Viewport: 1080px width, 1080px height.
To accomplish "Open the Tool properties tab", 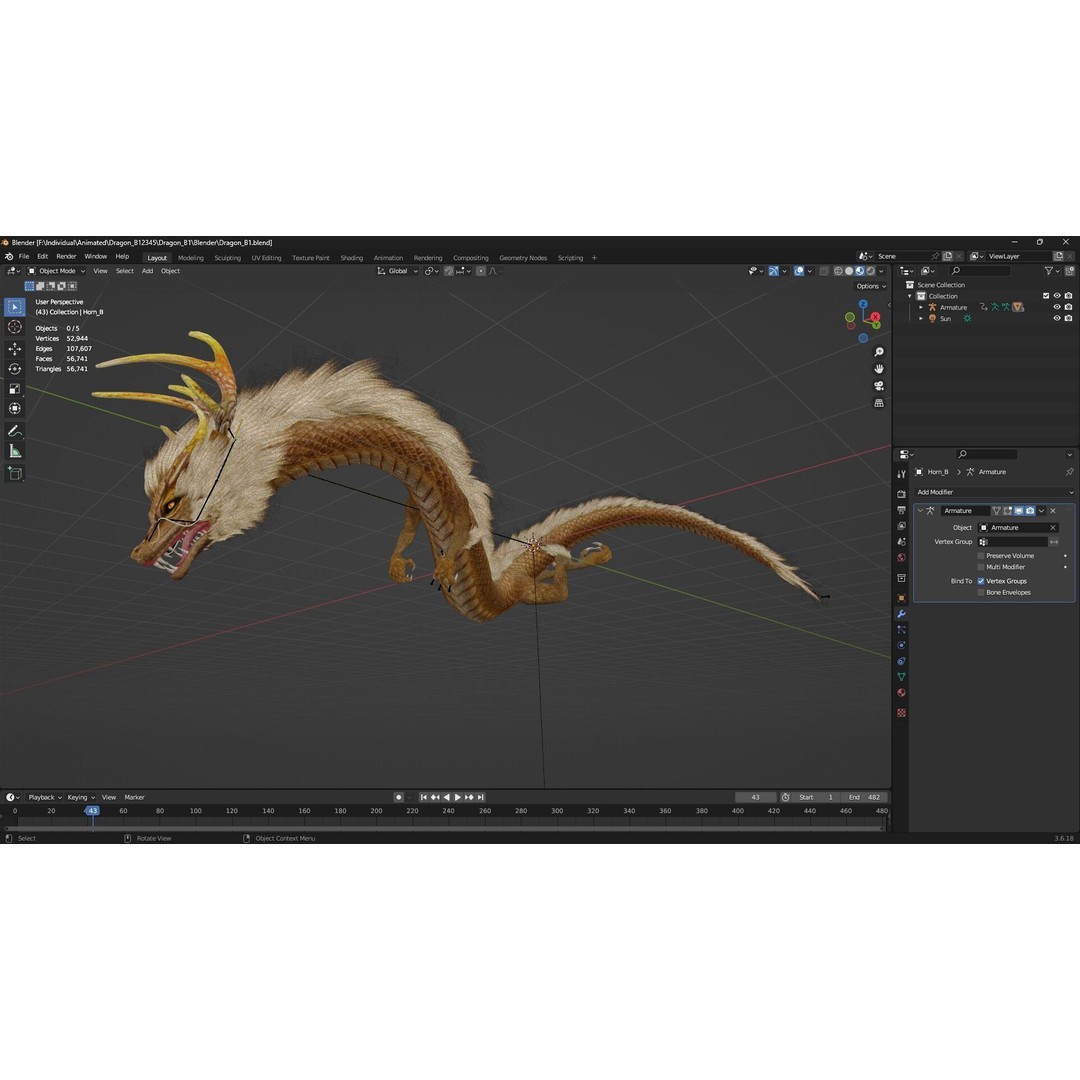I will [x=902, y=474].
